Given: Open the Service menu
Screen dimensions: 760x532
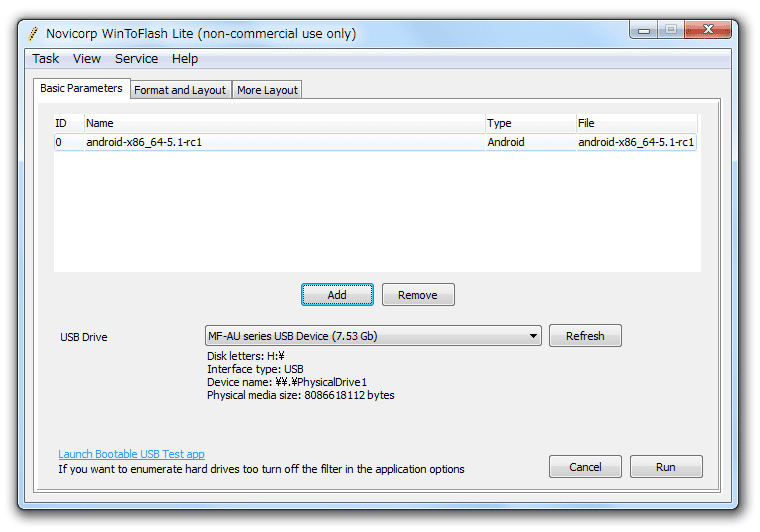Looking at the screenshot, I should [136, 59].
